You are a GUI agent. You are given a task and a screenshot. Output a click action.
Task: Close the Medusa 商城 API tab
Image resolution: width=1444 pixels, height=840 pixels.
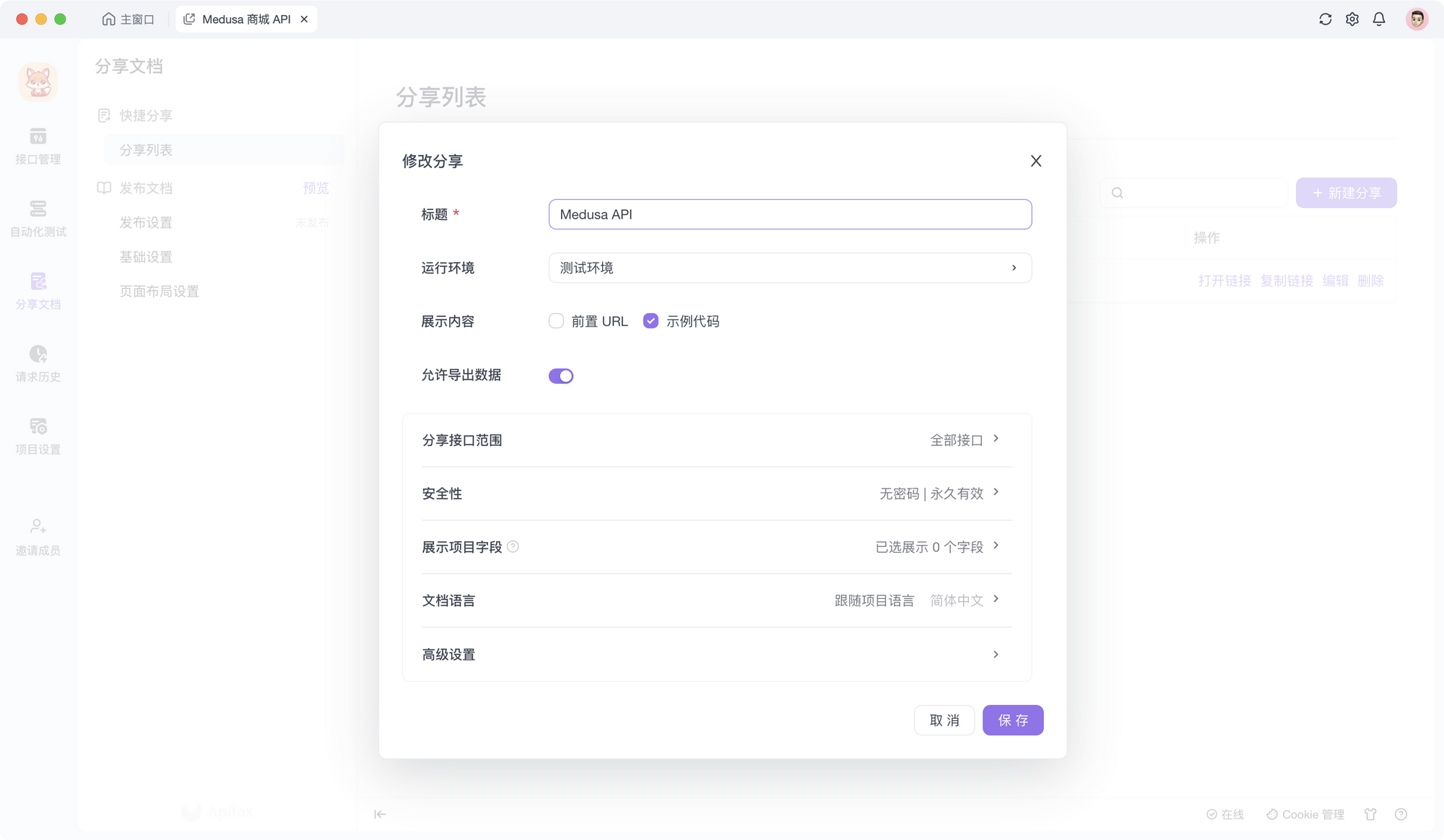[x=304, y=19]
